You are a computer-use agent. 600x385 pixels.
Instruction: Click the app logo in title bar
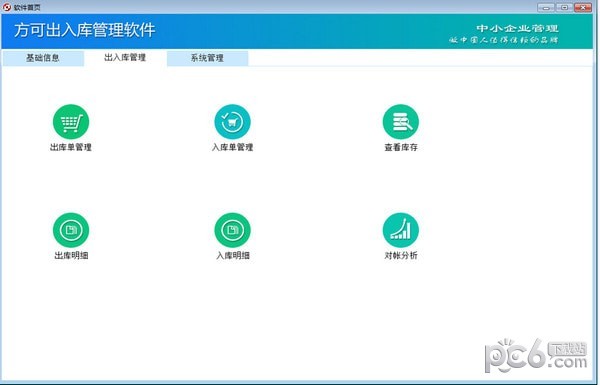(x=7, y=7)
